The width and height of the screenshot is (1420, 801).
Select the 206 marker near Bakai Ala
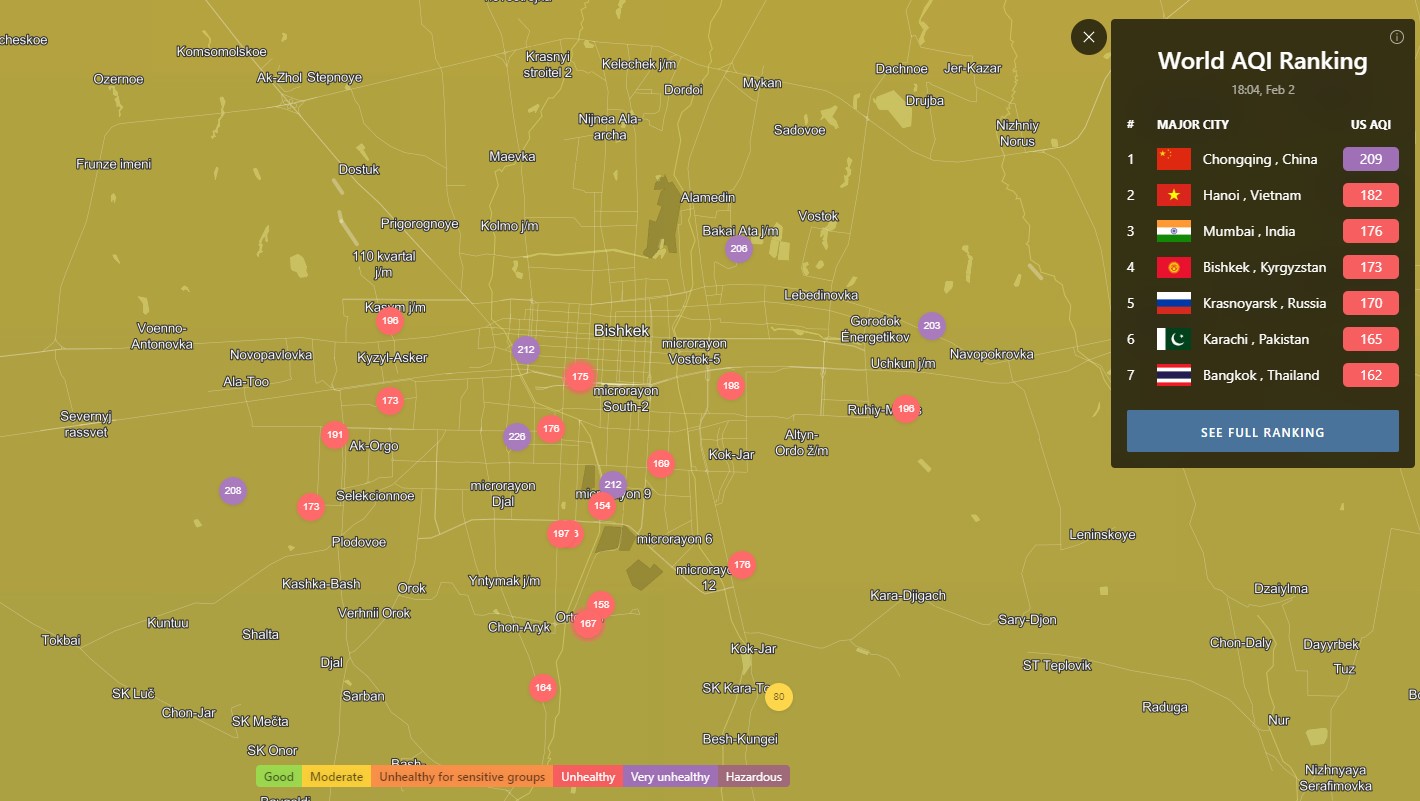point(738,249)
